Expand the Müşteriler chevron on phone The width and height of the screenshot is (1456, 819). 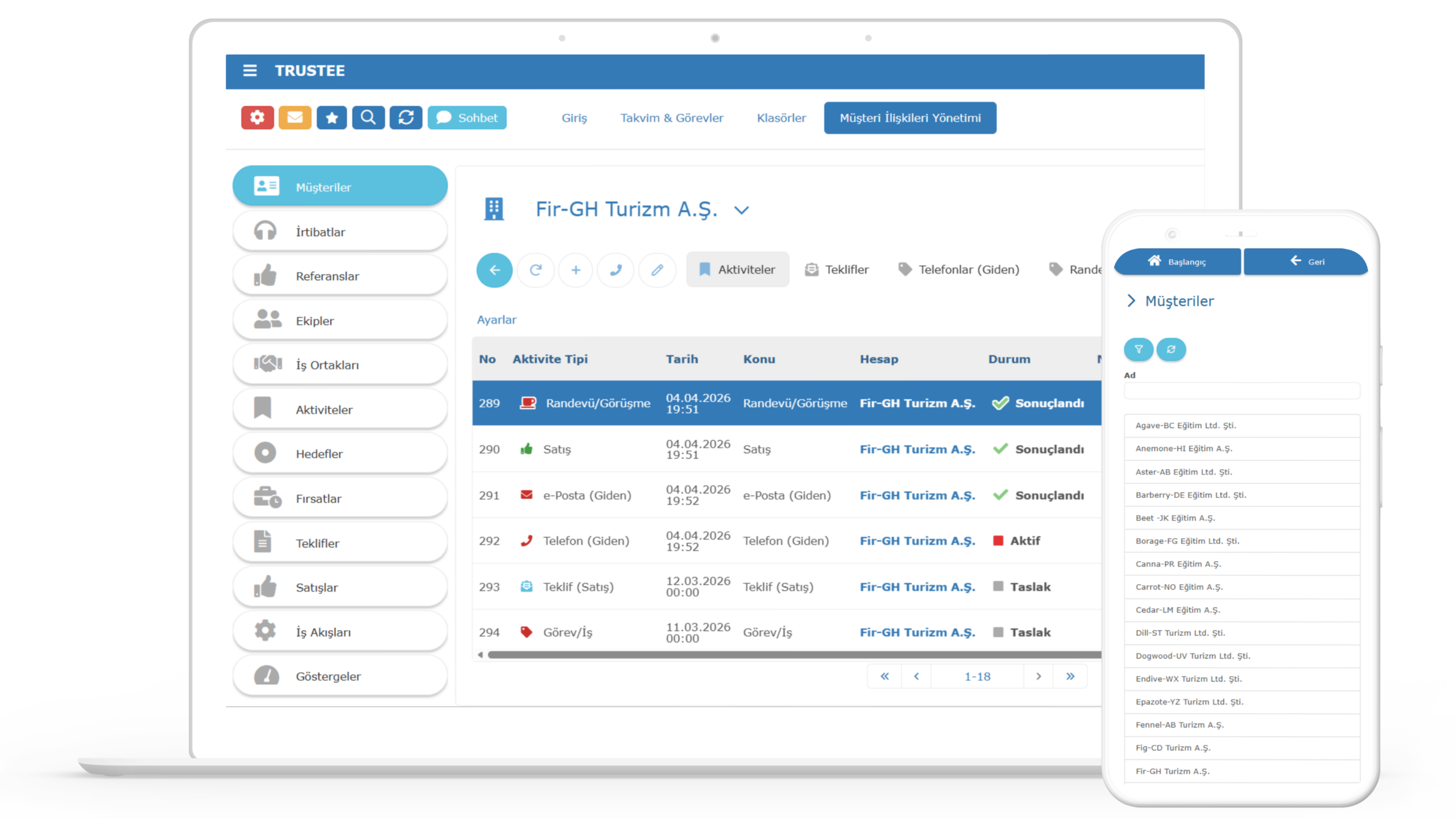pyautogui.click(x=1131, y=301)
